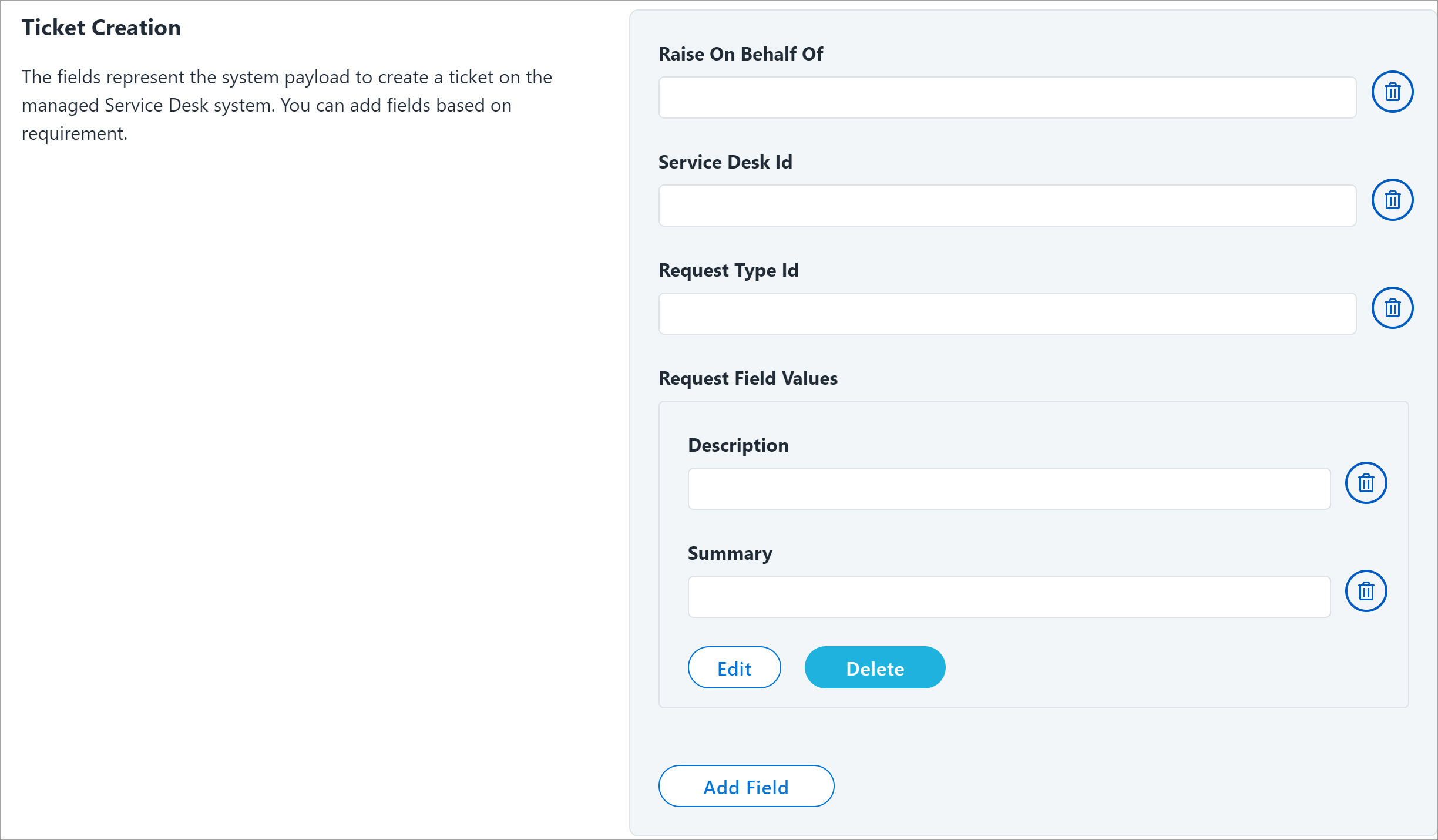Click the Summary label text
The width and height of the screenshot is (1438, 840).
pos(730,553)
